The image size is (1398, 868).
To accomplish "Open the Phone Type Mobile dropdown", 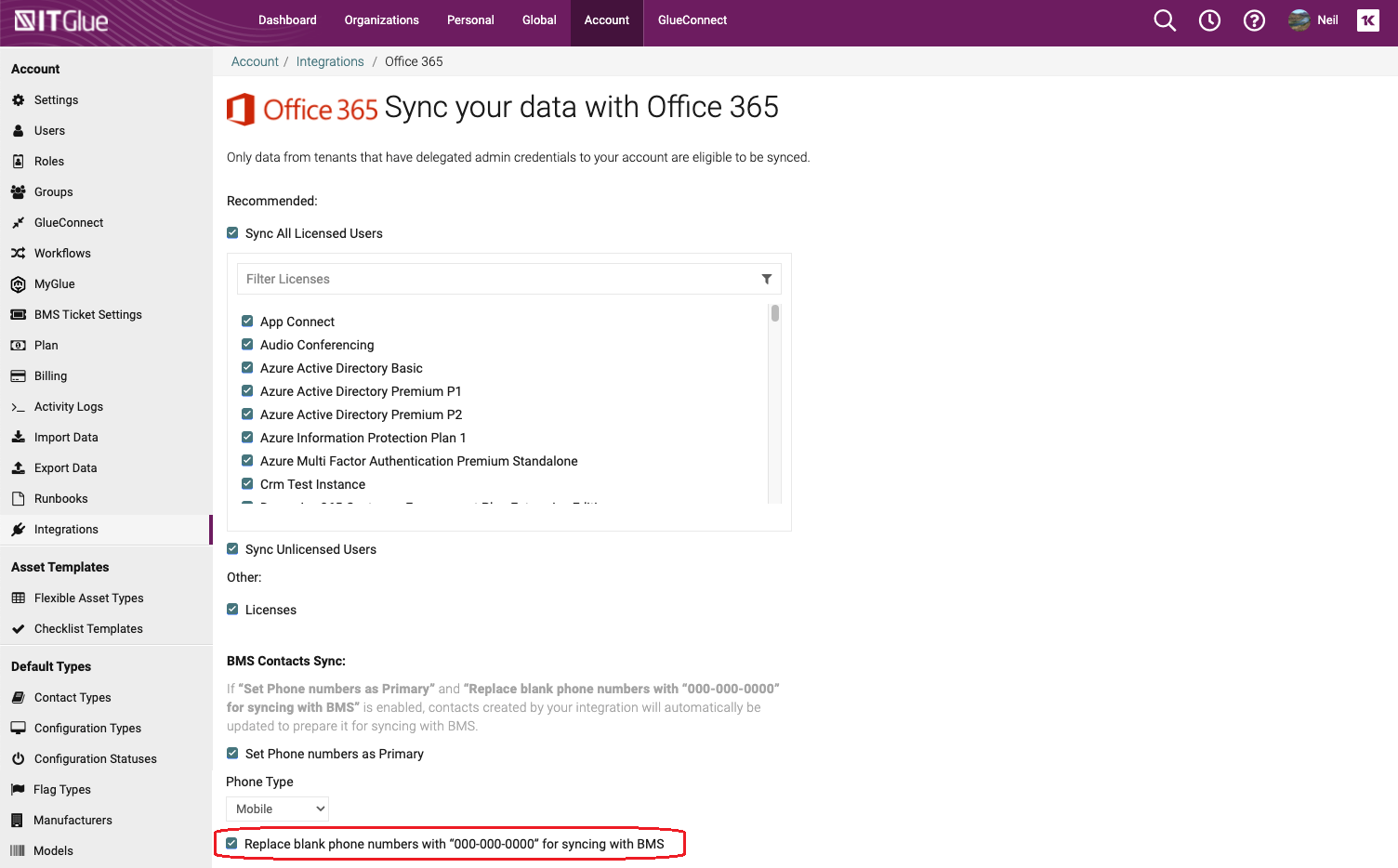I will point(278,809).
